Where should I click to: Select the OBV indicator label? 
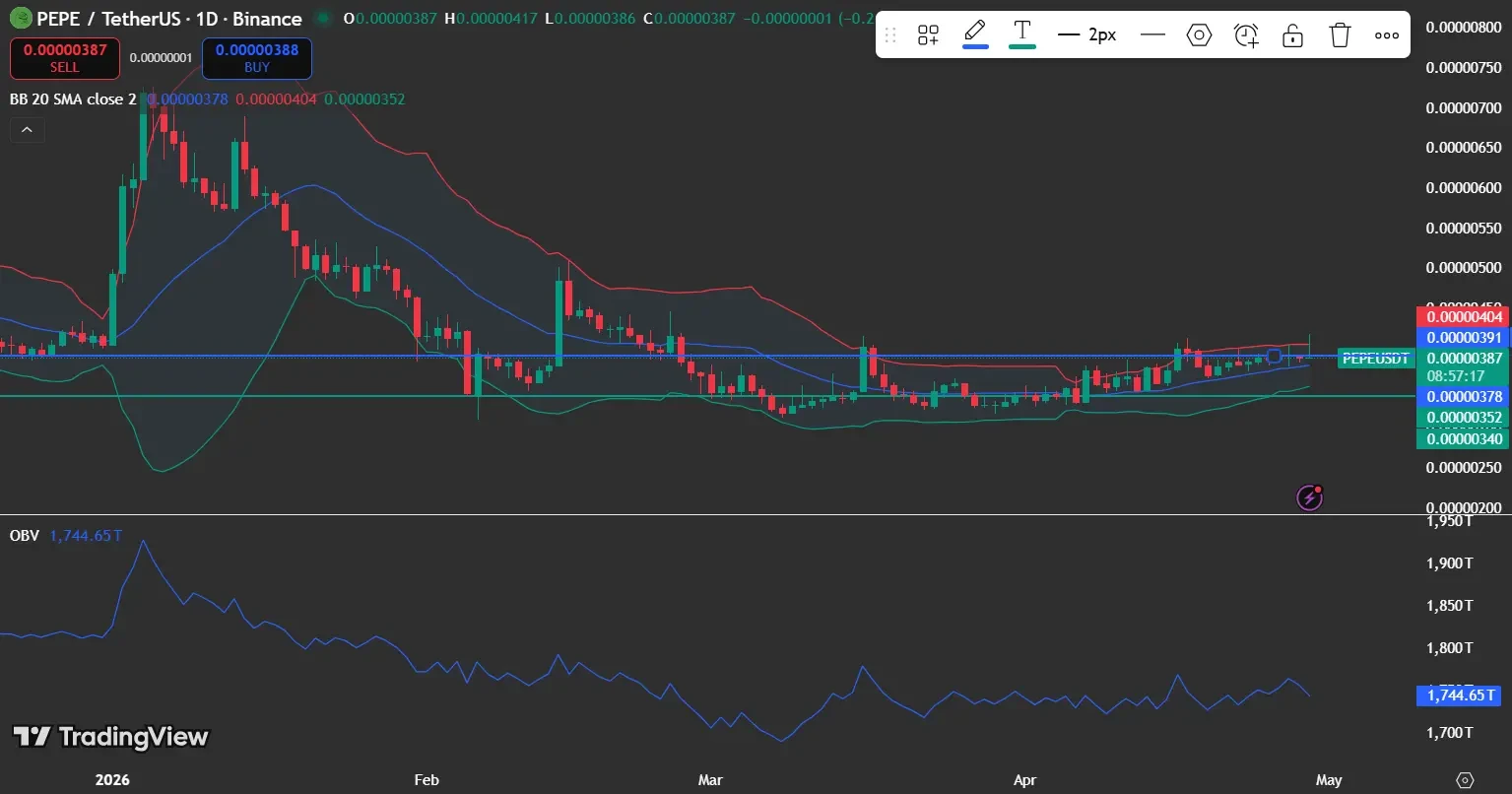pos(24,536)
